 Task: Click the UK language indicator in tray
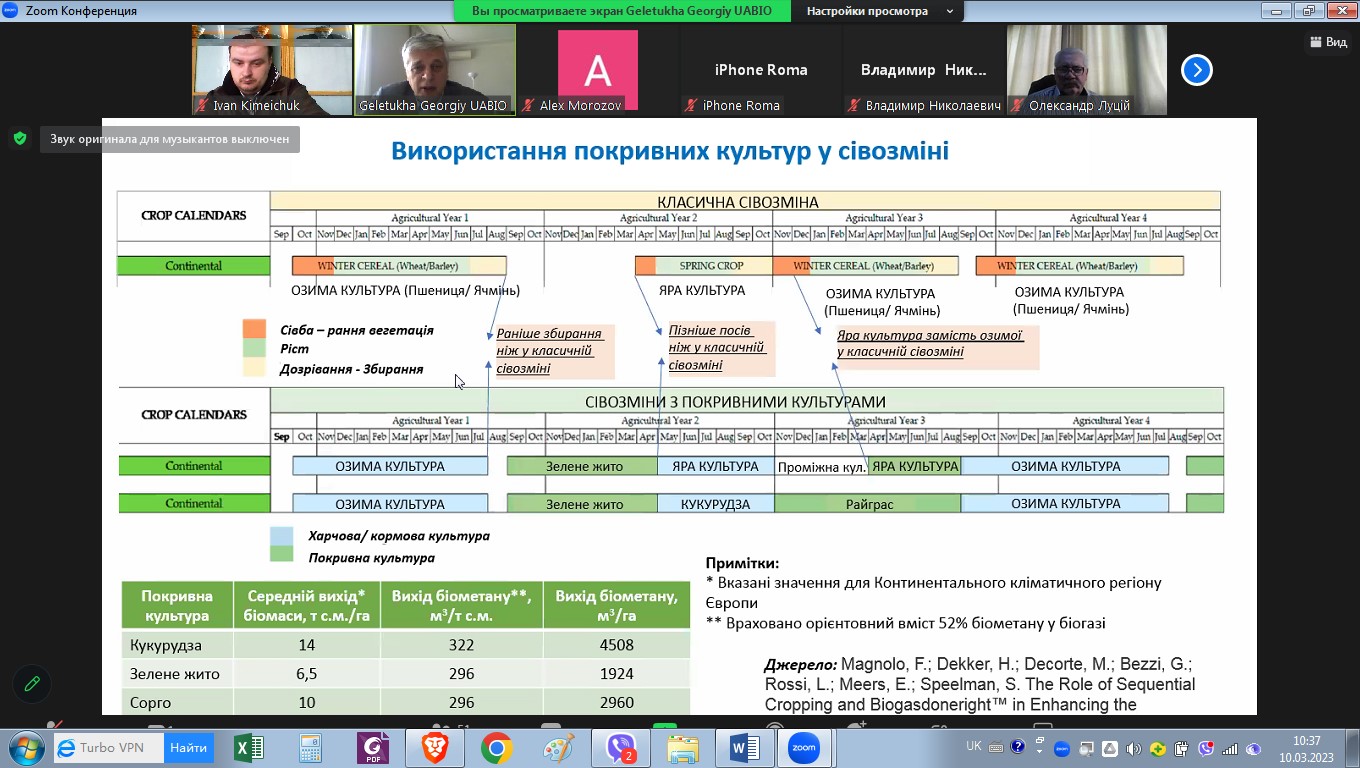tap(974, 746)
